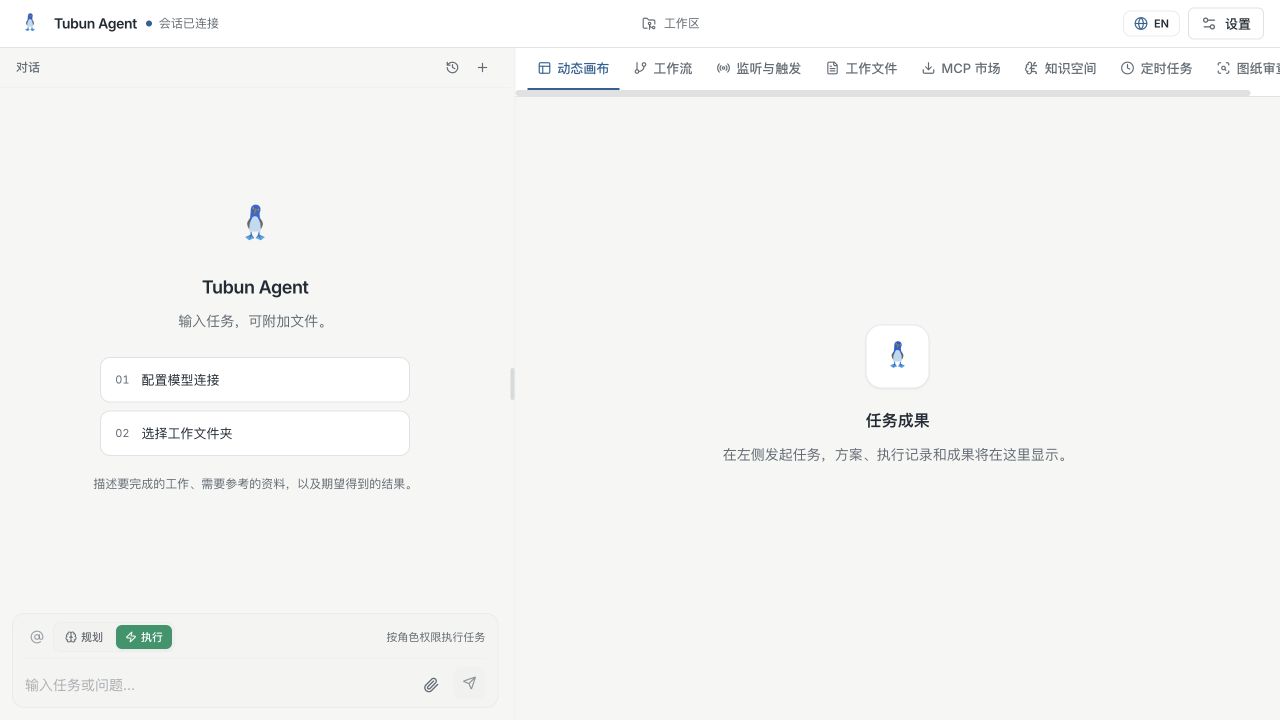Switch to 规划 (plan) mode
The image size is (1280, 720).
pyautogui.click(x=84, y=637)
